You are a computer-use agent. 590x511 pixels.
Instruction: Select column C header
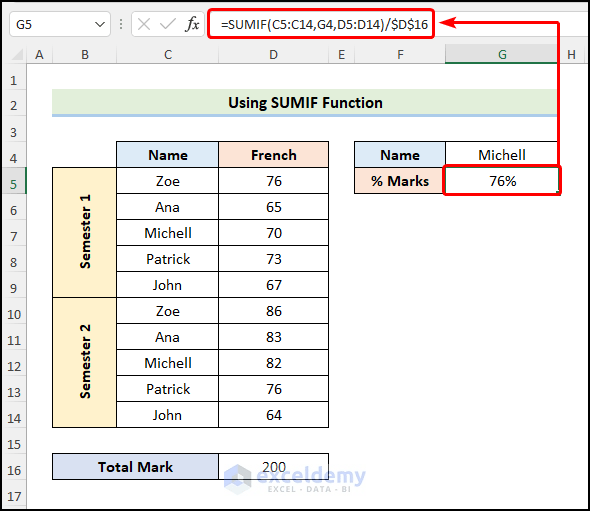pos(168,55)
